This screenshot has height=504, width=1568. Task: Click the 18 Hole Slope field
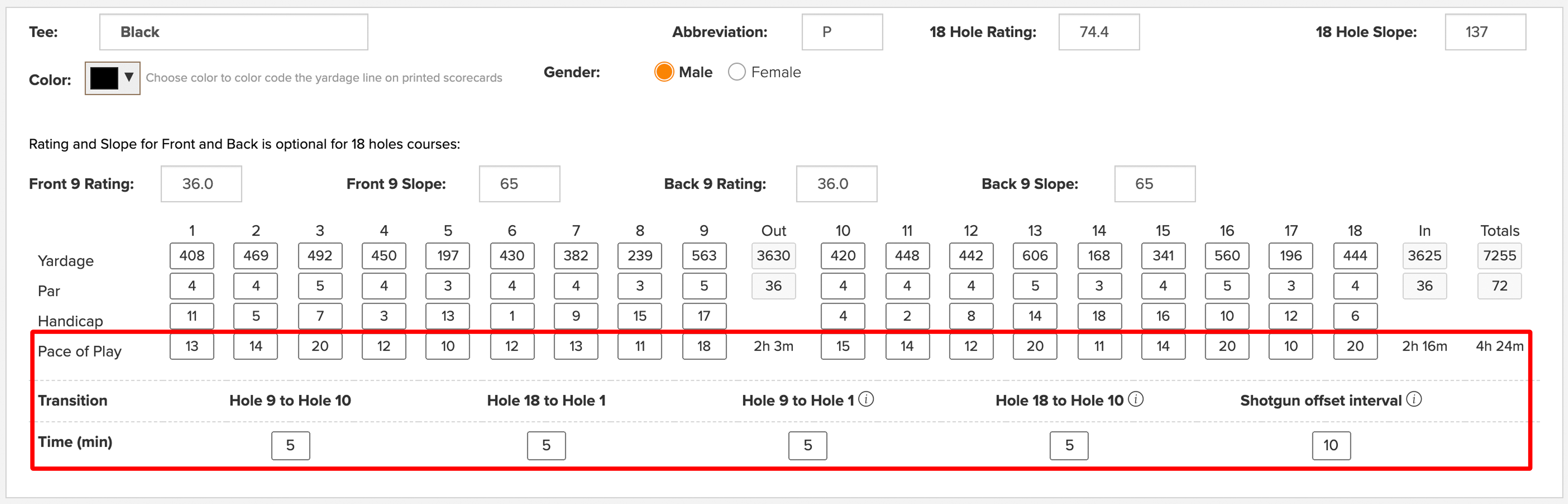(1485, 32)
